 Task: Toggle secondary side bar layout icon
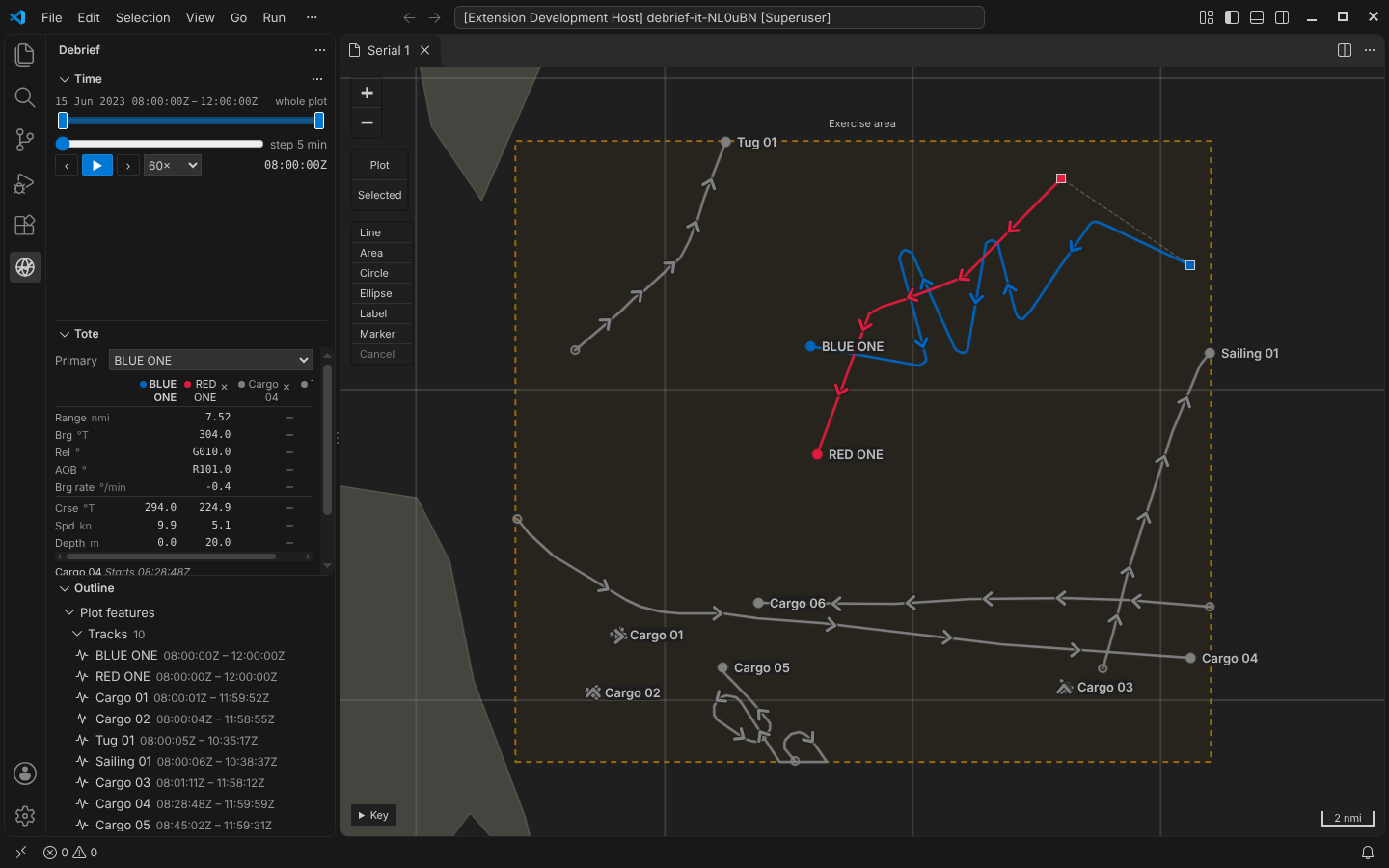tap(1282, 17)
